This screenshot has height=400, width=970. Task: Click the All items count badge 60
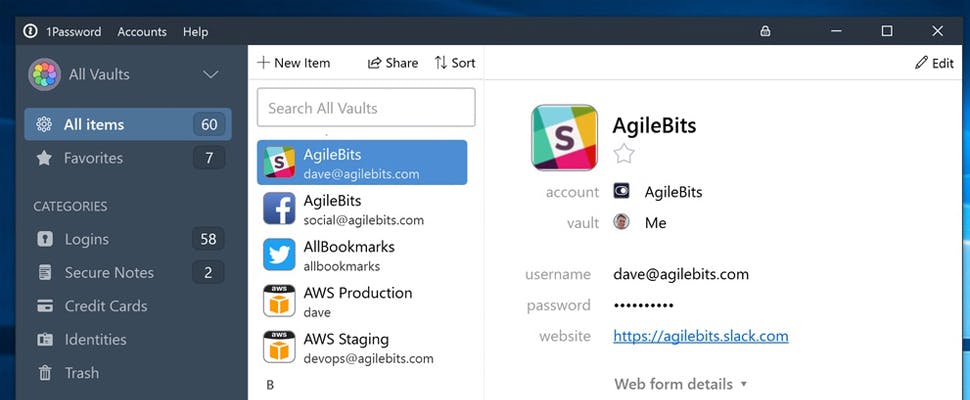click(x=209, y=124)
